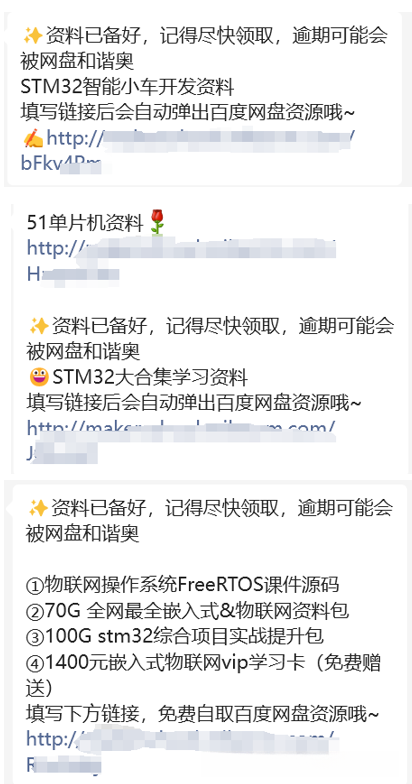412x784 pixels.
Task: Click the circled number ④ before 1400元
Action: (x=35, y=664)
